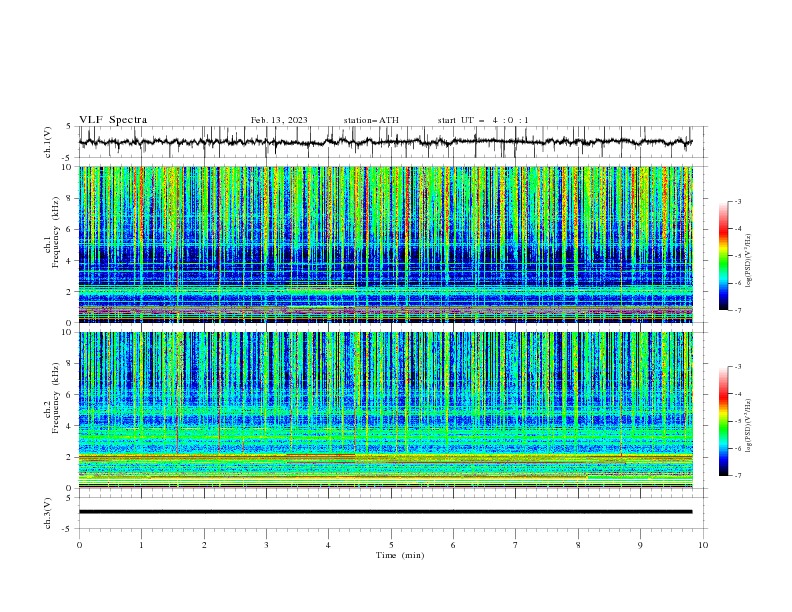Click the ch.2 Frequency (kHz) axis label
The height and width of the screenshot is (612, 792).
coord(52,398)
